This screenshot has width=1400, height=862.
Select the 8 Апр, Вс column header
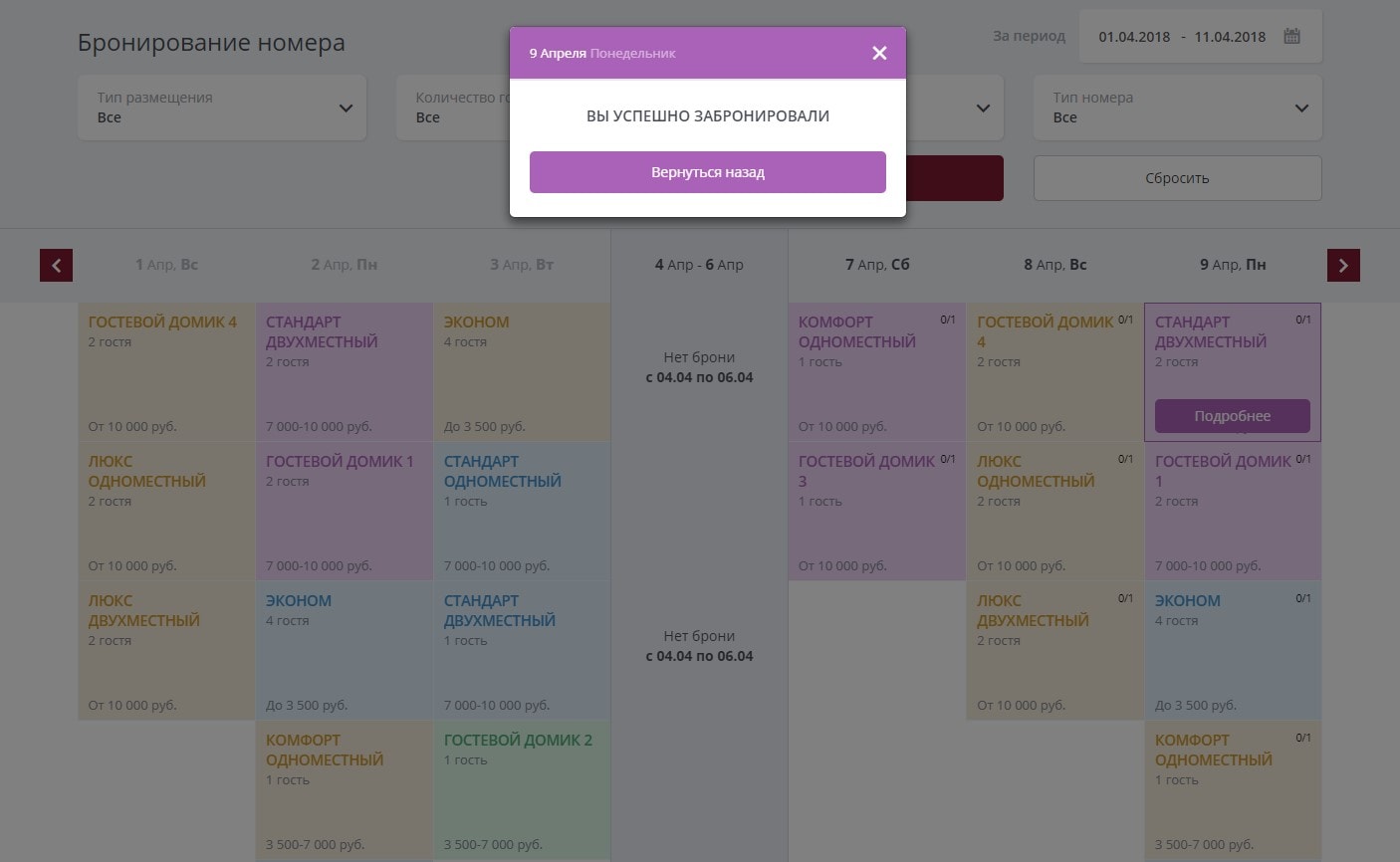[x=1054, y=265]
